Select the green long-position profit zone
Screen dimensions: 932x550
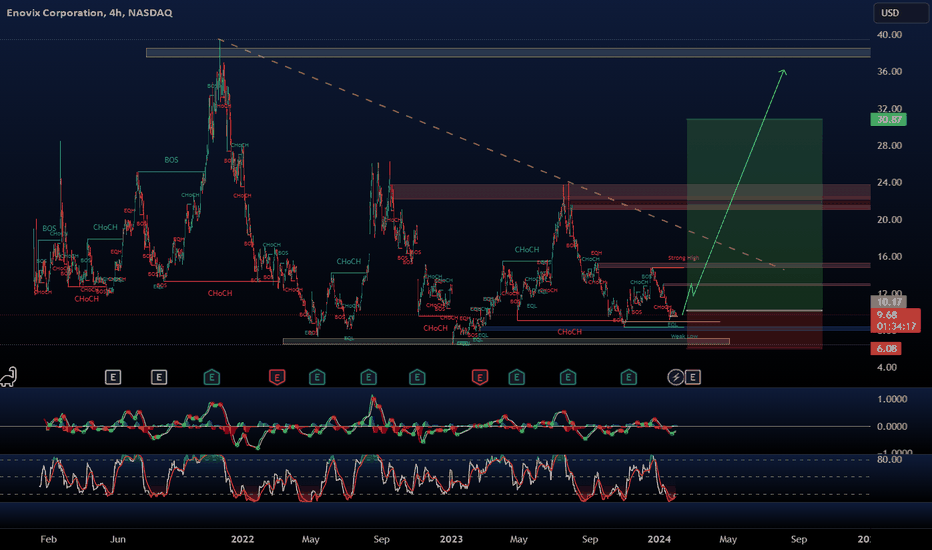(x=755, y=214)
